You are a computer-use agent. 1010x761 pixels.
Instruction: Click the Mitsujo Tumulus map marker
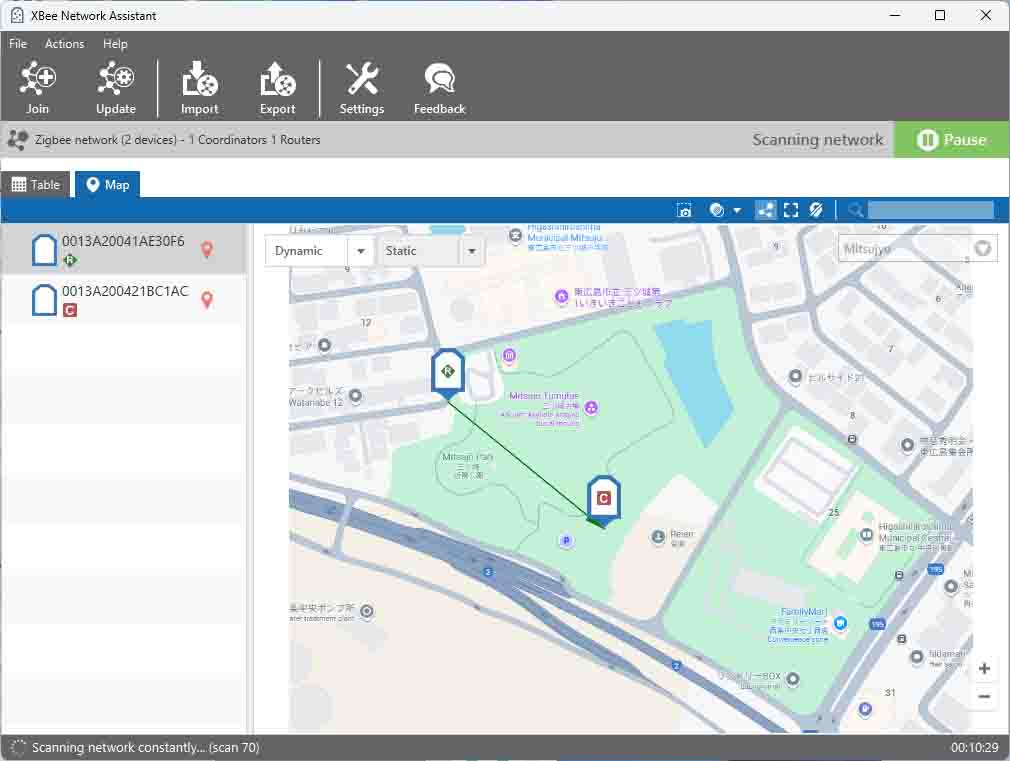591,407
